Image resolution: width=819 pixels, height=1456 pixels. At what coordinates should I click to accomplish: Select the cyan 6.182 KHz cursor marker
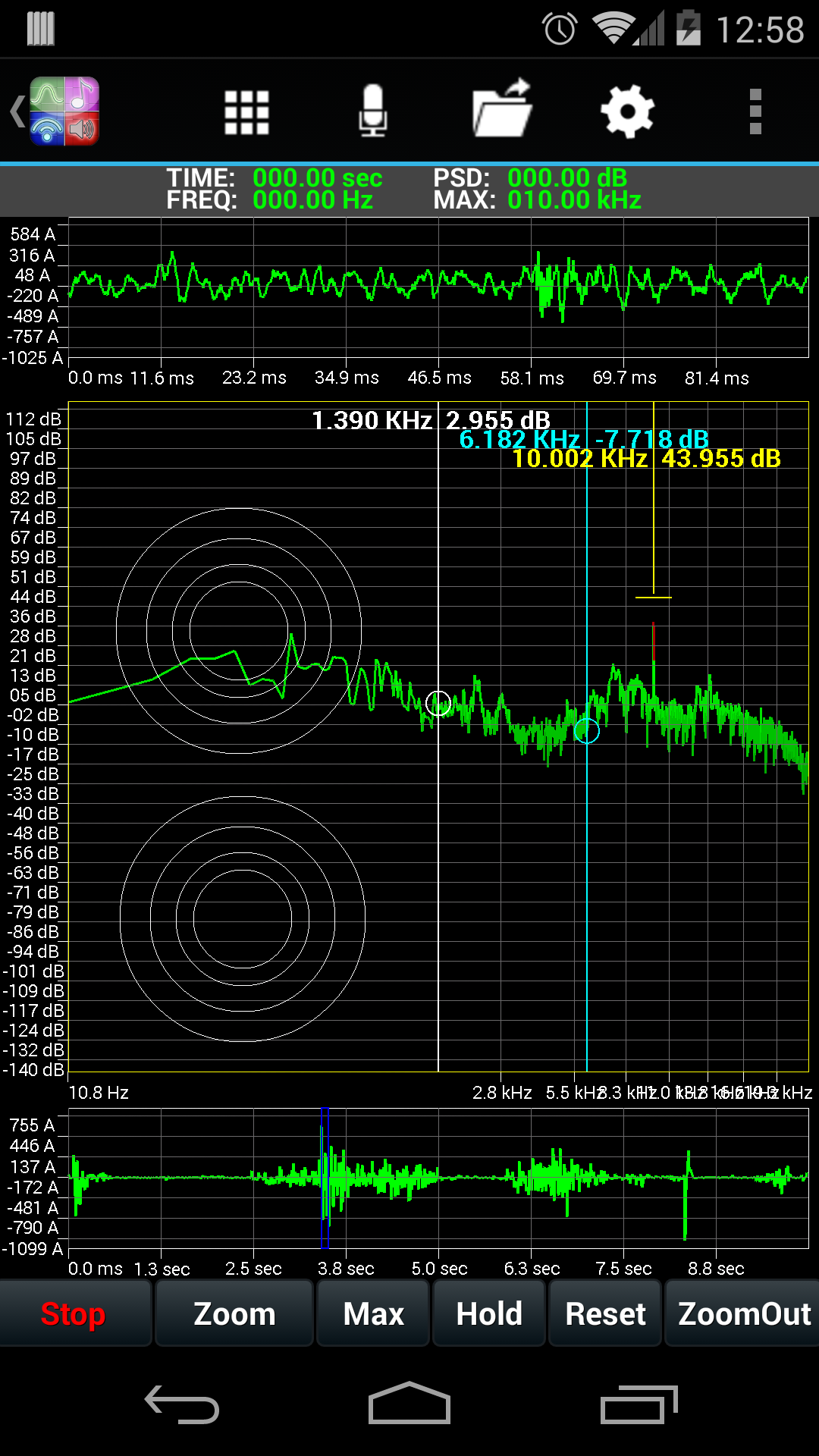tap(587, 731)
